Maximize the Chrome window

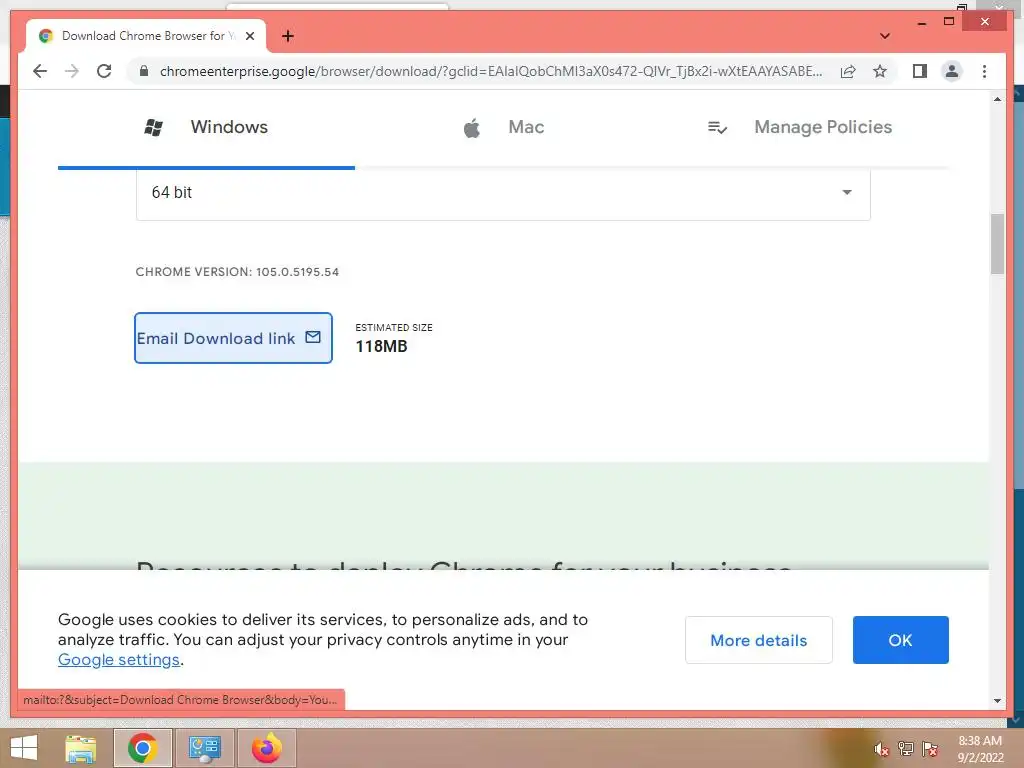[949, 22]
